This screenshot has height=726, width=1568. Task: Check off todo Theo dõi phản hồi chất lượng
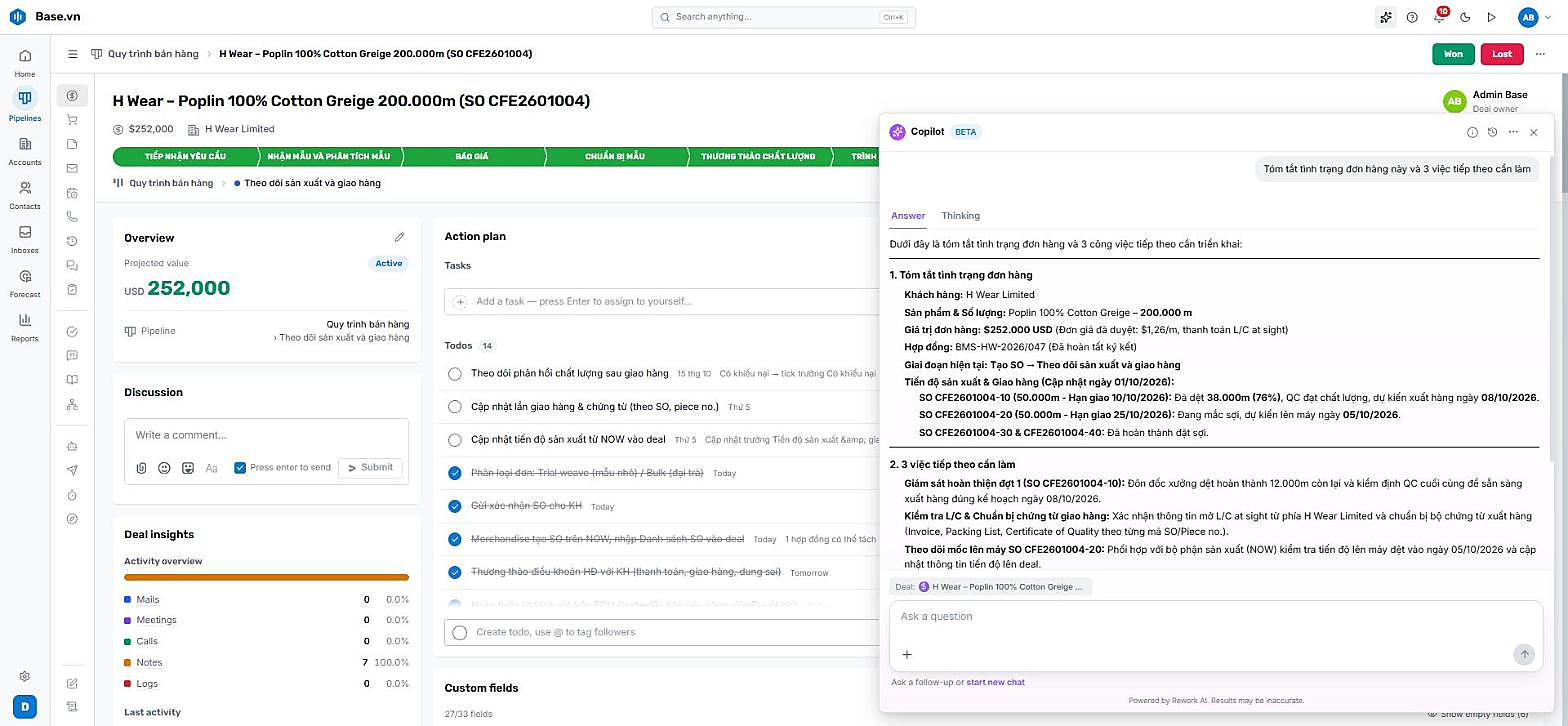click(455, 373)
